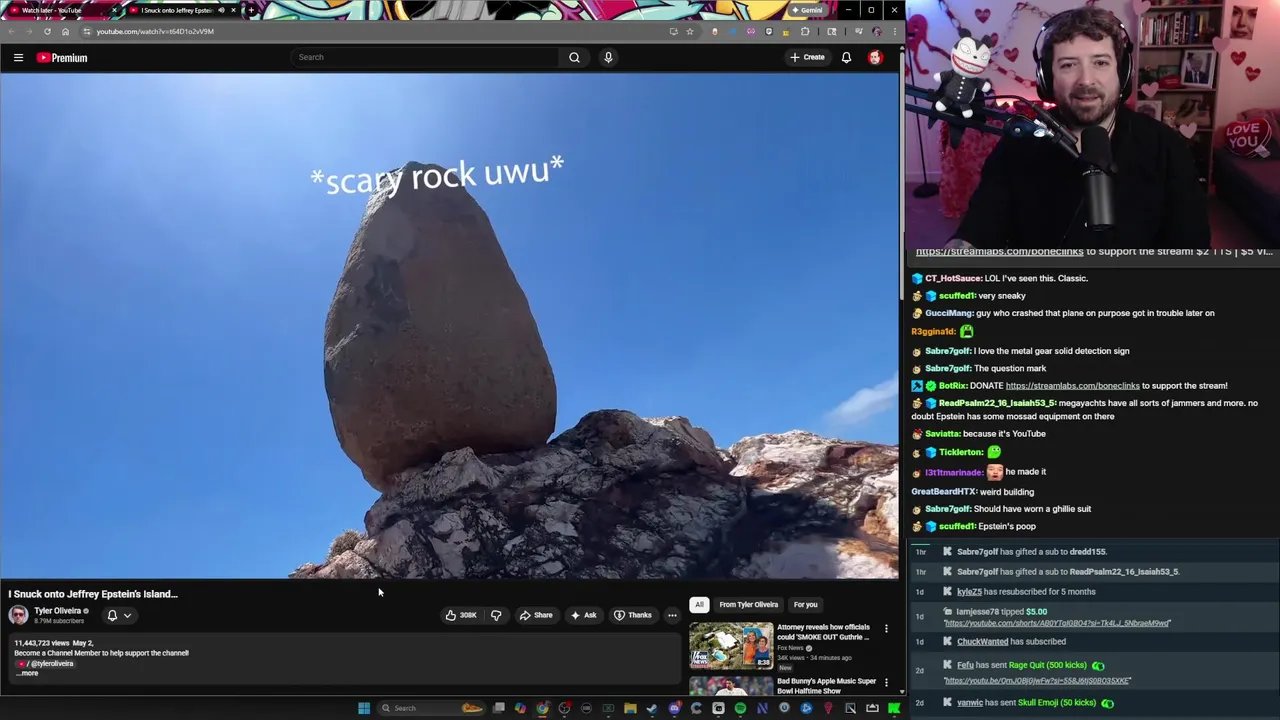
Task: Open Chrome from the taskbar
Action: 542,708
